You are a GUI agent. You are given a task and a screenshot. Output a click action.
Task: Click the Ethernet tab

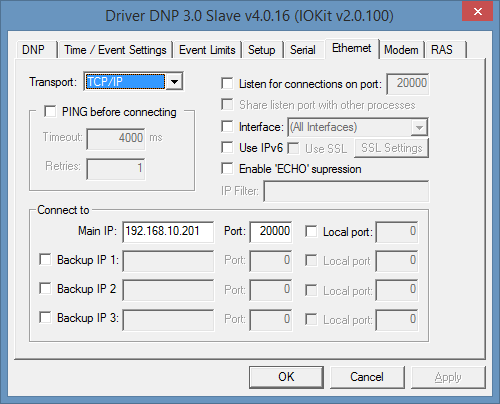point(352,49)
